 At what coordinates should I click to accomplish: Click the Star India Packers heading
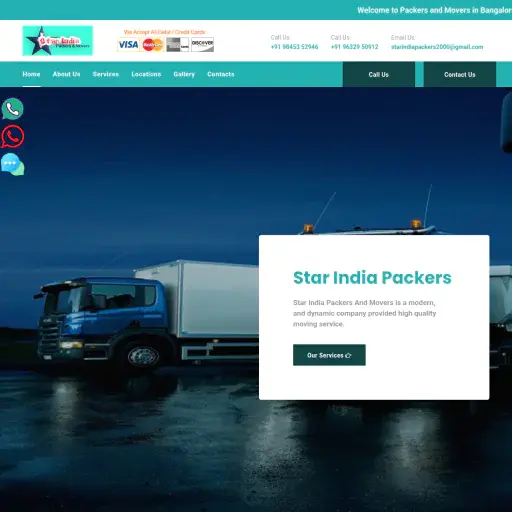[372, 278]
